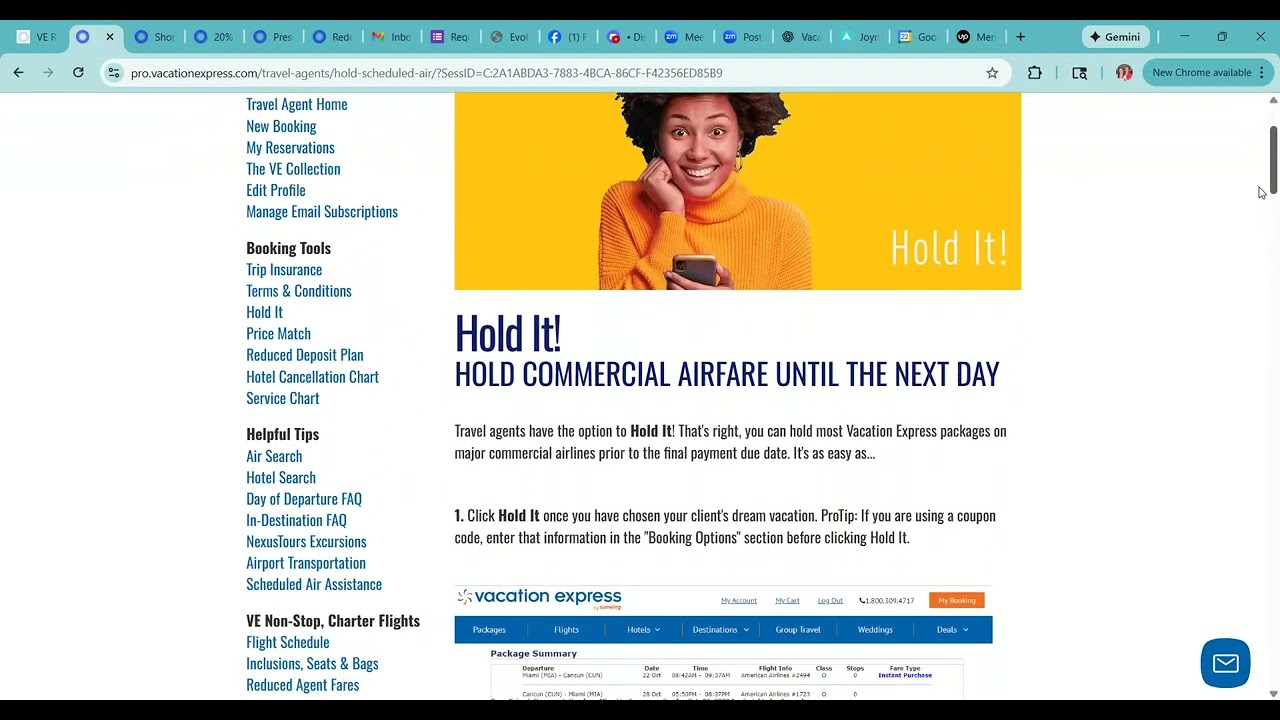
Task: Switch to the Facebook tab
Action: tap(568, 37)
